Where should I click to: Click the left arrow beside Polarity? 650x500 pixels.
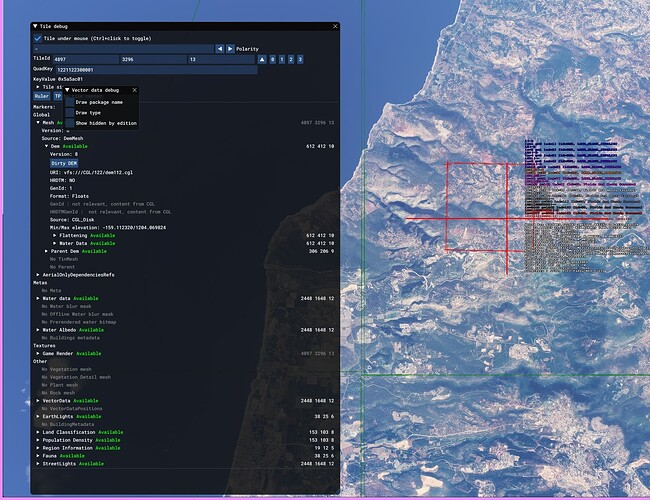click(x=220, y=49)
